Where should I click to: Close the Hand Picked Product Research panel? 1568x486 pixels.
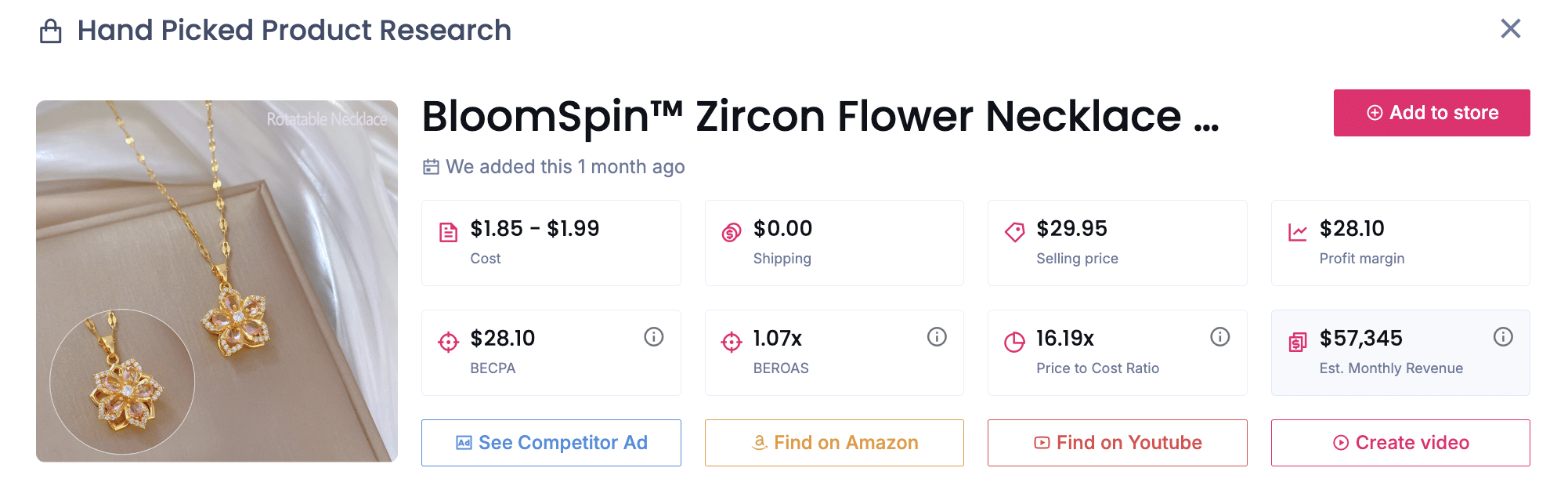[x=1510, y=28]
